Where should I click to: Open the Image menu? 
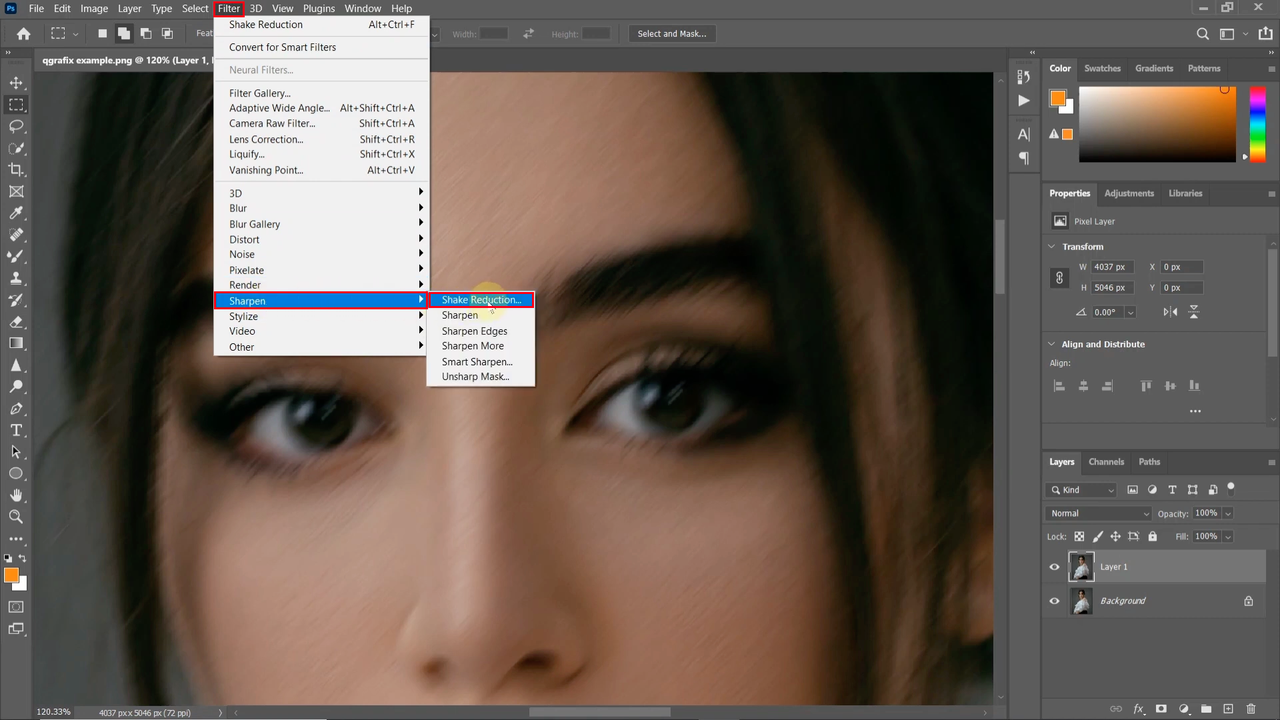[x=94, y=8]
